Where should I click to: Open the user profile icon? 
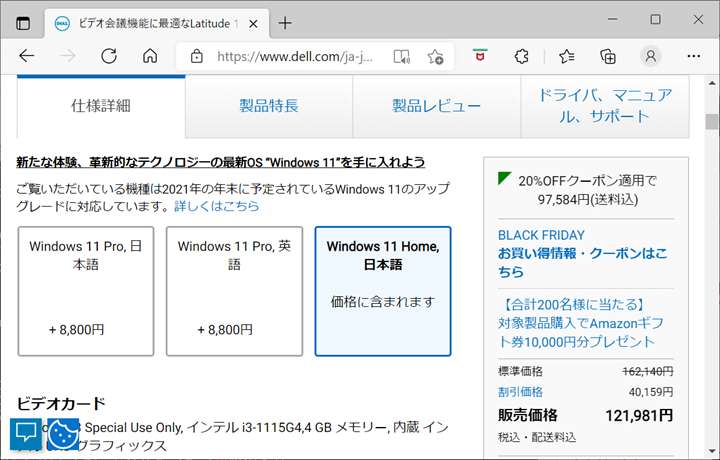click(650, 56)
